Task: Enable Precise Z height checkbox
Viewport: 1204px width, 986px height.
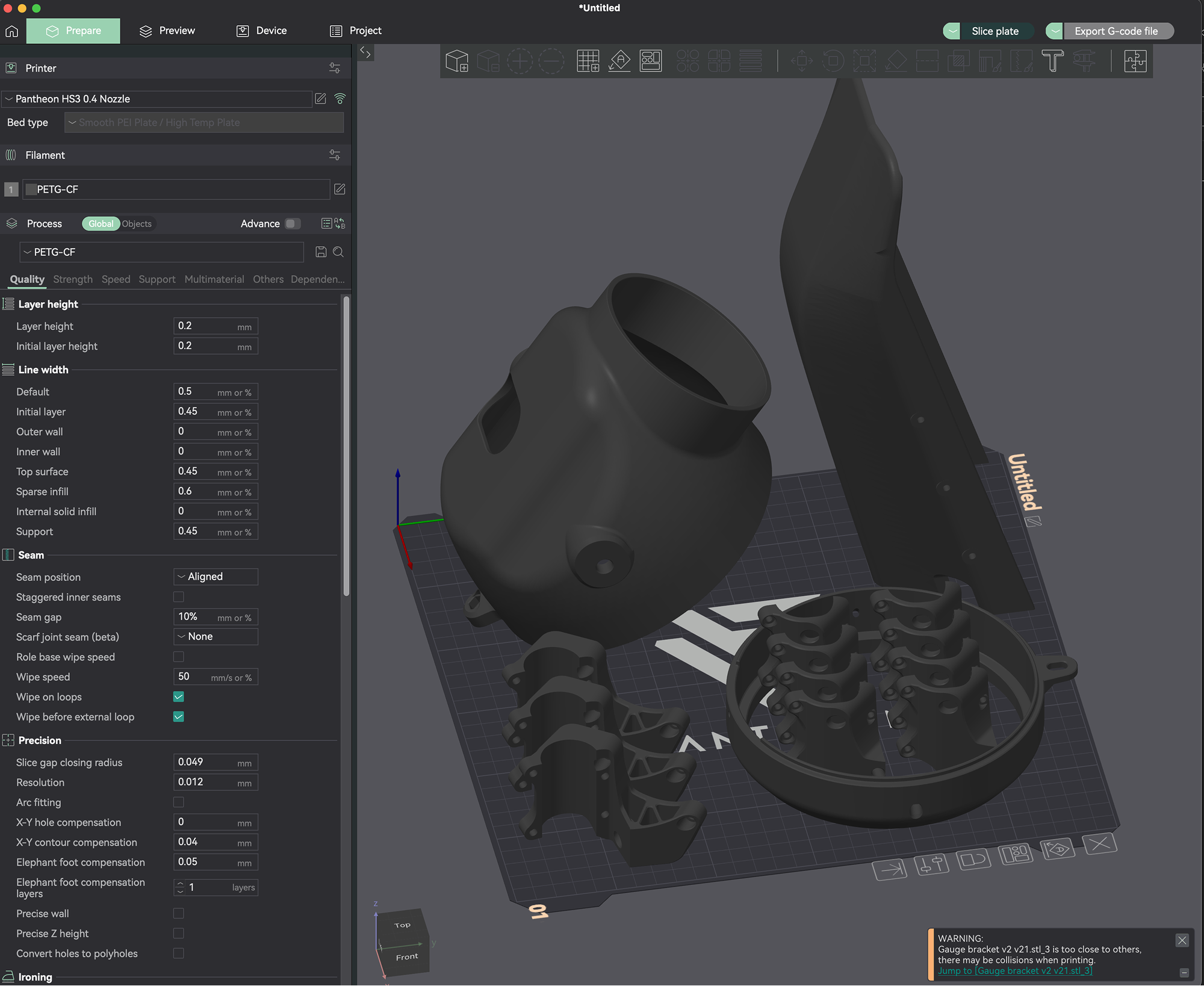Action: coord(179,934)
